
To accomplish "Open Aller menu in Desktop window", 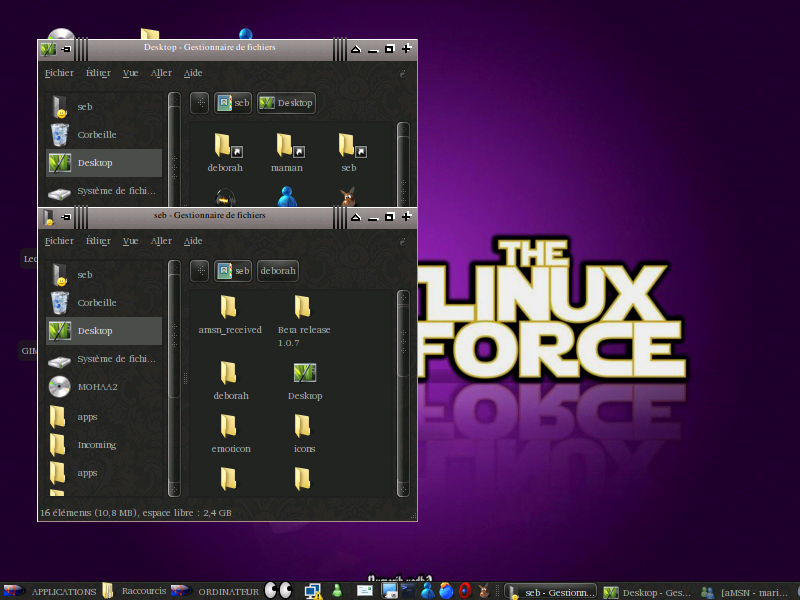I will pos(161,73).
